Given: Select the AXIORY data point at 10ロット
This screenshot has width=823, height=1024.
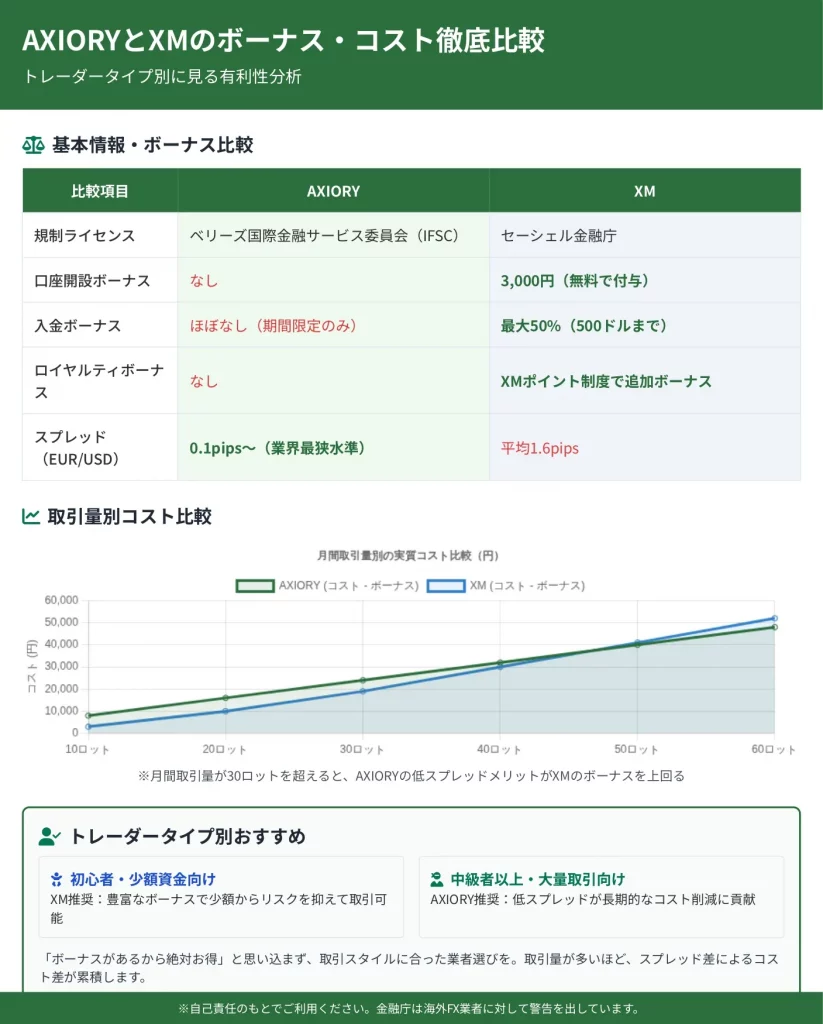Looking at the screenshot, I should pyautogui.click(x=88, y=715).
